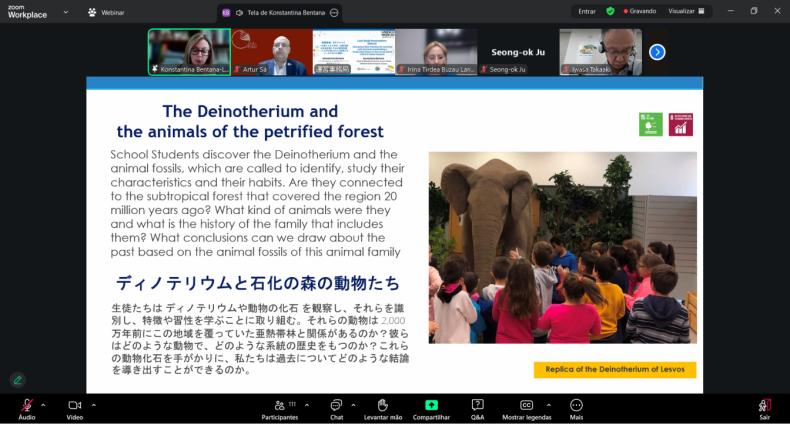Viewport: 790px width, 424px height.
Task: Click the Entrar button in top bar
Action: (587, 11)
